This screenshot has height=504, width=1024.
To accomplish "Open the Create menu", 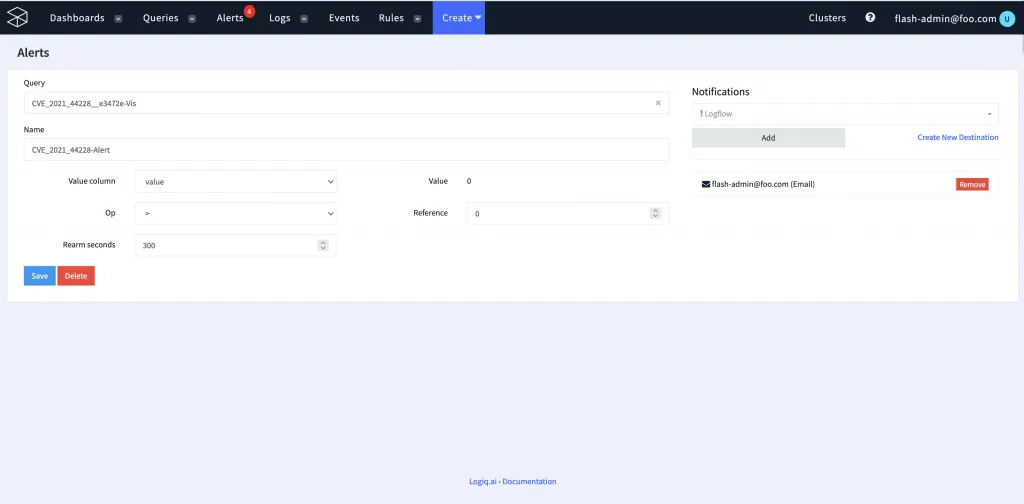I will pyautogui.click(x=458, y=18).
